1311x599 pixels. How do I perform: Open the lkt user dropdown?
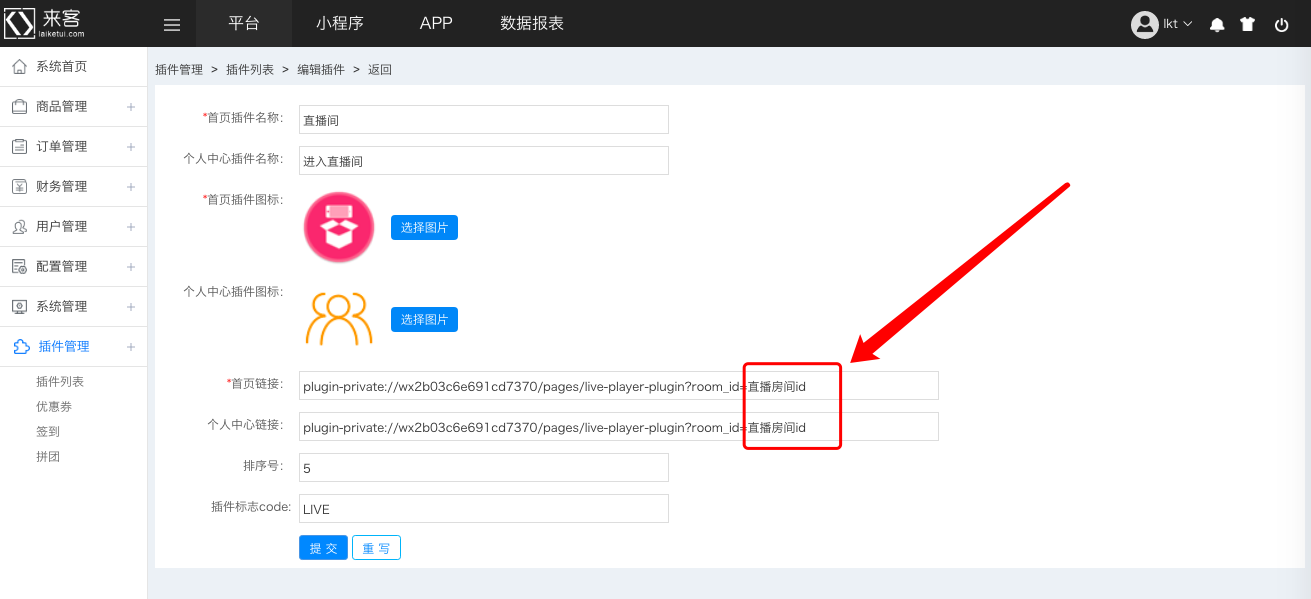click(1162, 25)
